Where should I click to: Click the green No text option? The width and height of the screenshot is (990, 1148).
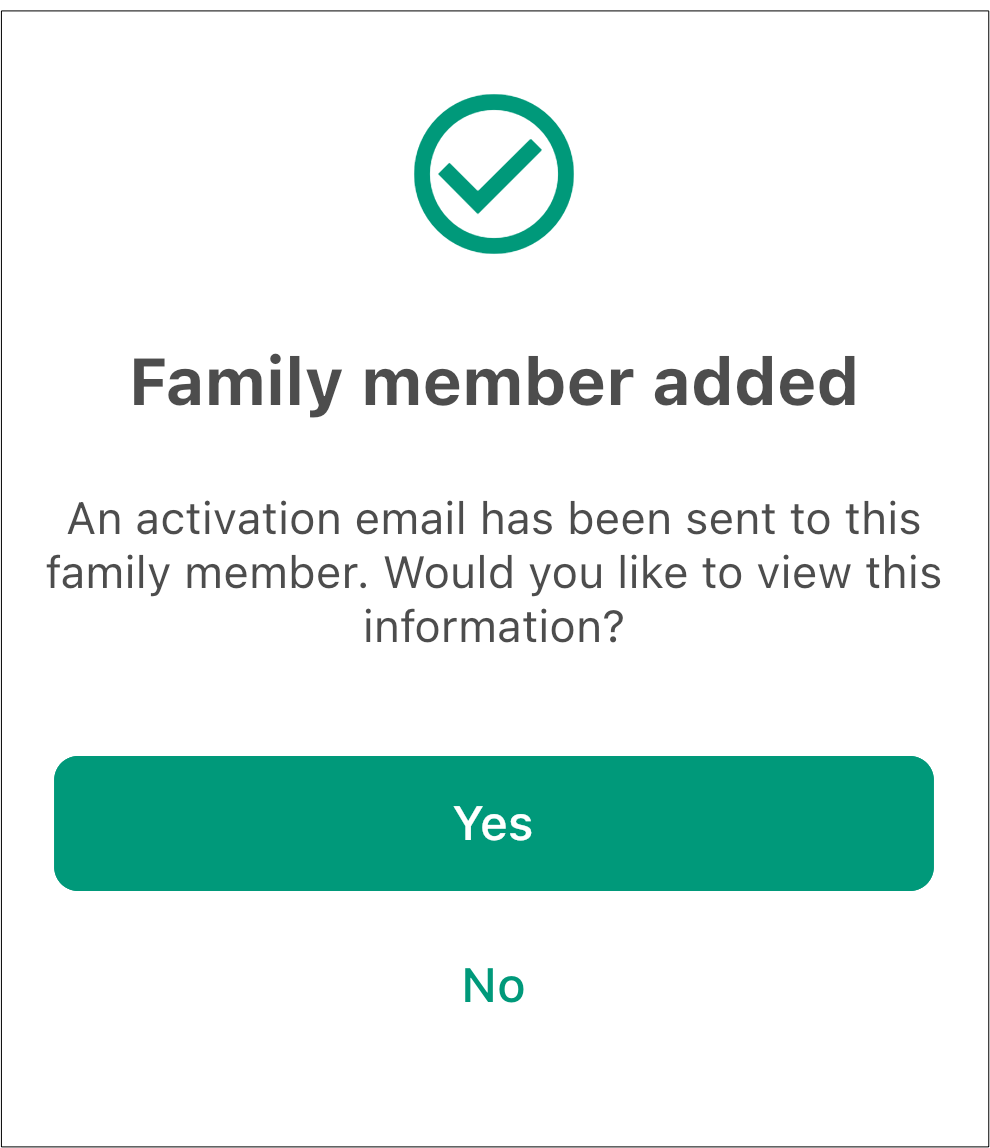[x=494, y=985]
